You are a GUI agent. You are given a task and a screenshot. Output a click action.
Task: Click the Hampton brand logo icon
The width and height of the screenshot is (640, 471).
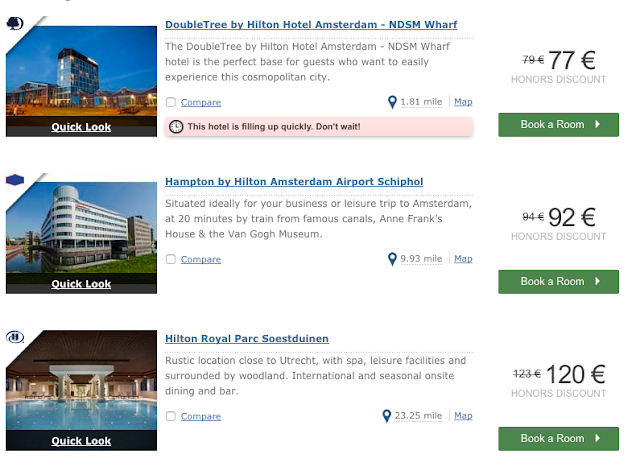point(15,180)
